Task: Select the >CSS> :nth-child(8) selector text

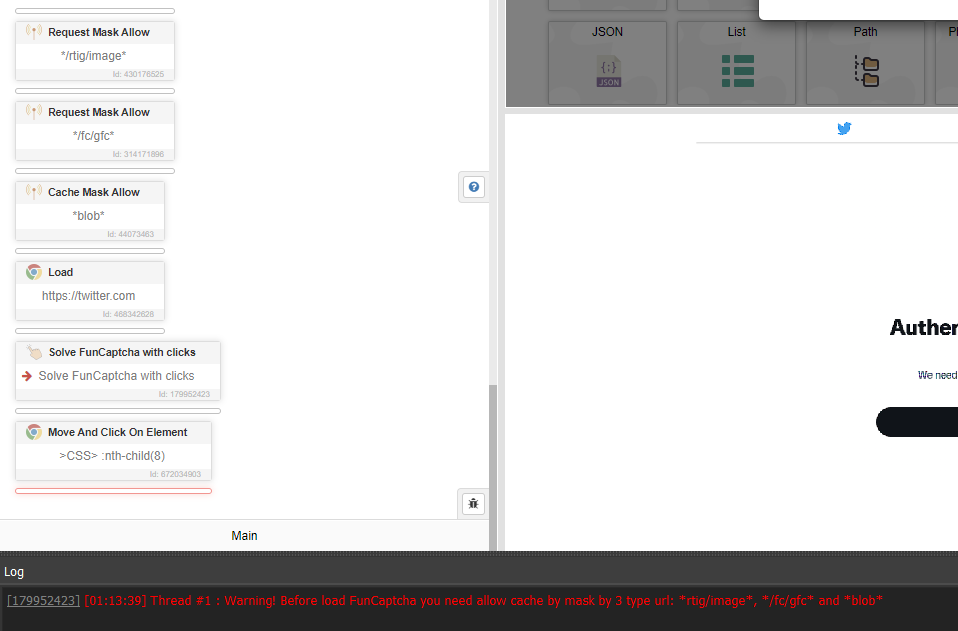Action: click(x=112, y=456)
